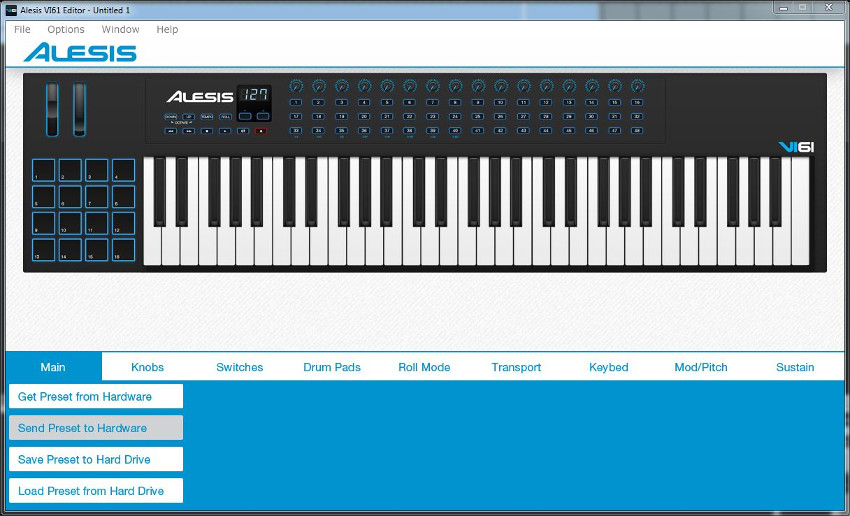The width and height of the screenshot is (850, 516).
Task: Select the knob above switch button 12
Action: (x=546, y=86)
